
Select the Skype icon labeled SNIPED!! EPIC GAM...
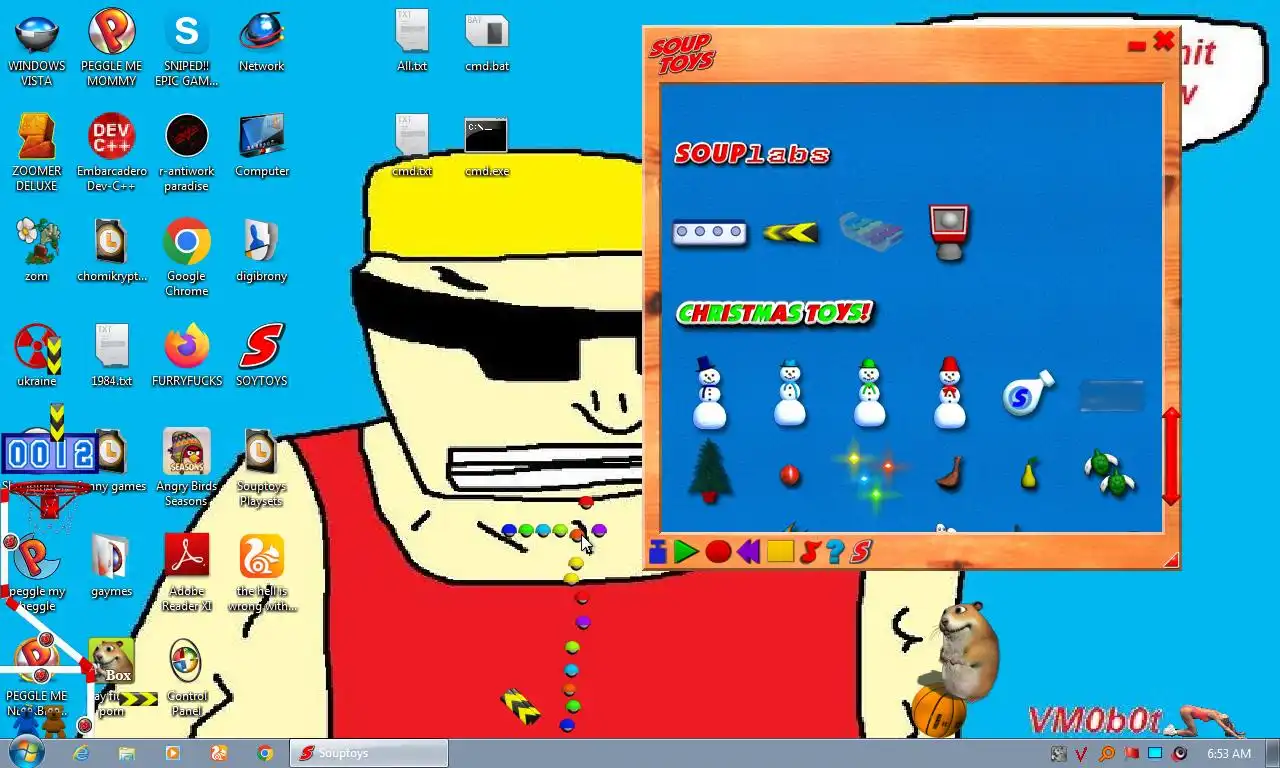click(186, 49)
